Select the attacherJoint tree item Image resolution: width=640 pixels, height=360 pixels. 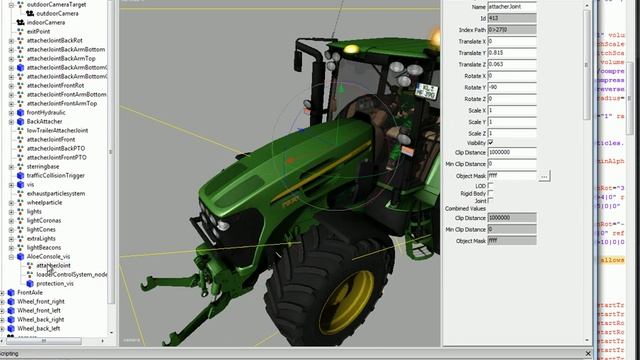tap(53, 265)
